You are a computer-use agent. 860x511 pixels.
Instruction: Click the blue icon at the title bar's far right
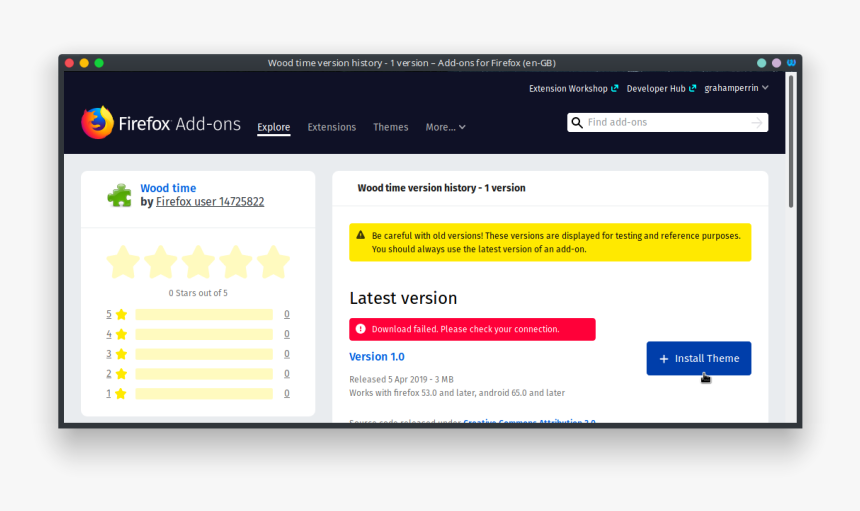791,63
